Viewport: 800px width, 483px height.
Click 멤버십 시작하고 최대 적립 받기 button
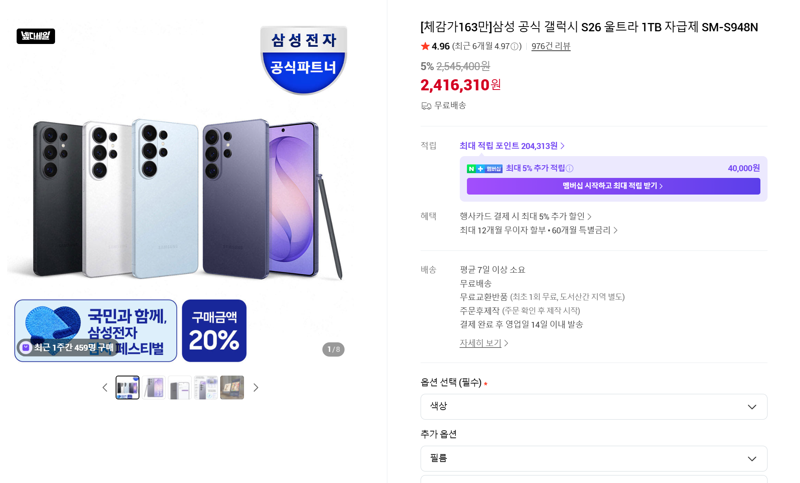coord(613,186)
